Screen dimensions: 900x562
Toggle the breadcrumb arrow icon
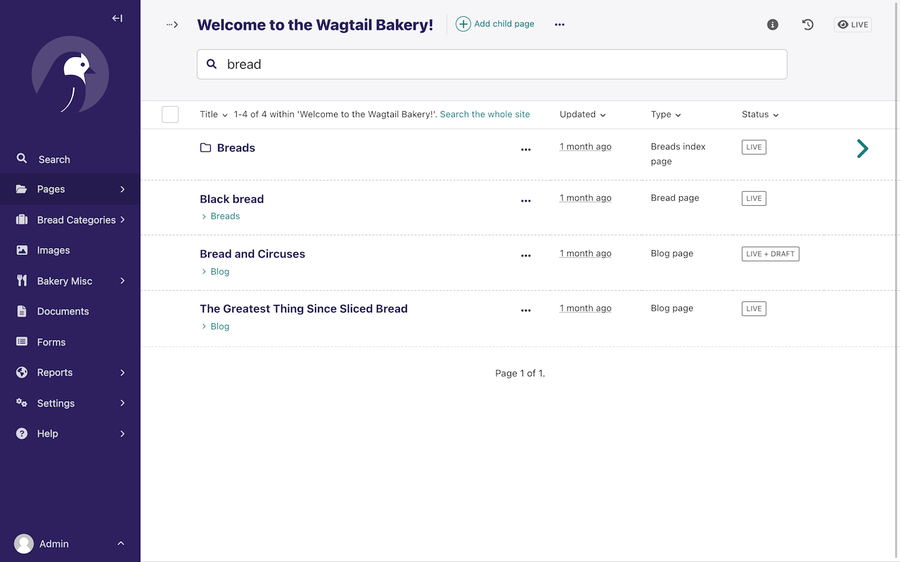(x=172, y=25)
